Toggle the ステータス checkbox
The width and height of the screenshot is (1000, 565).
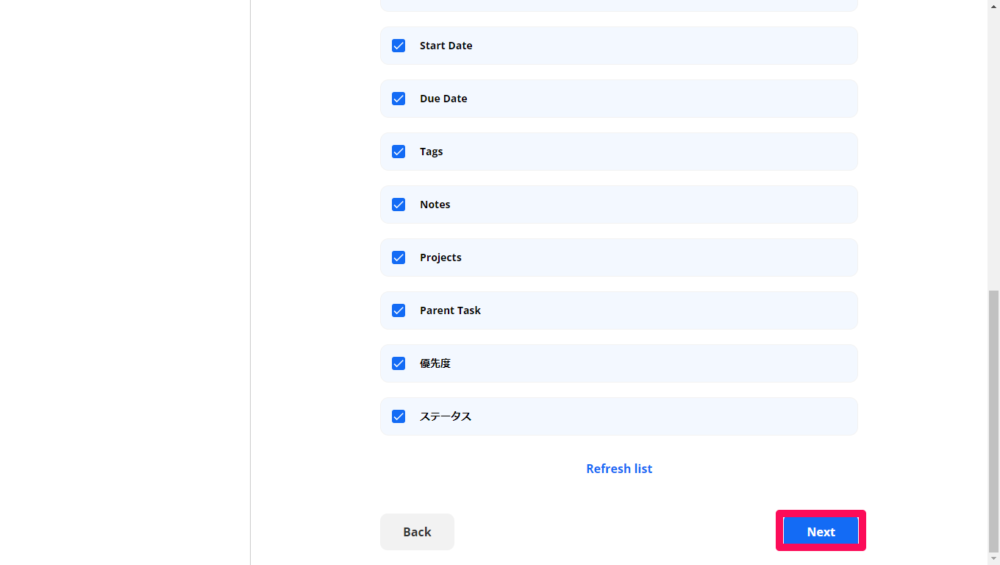point(398,417)
